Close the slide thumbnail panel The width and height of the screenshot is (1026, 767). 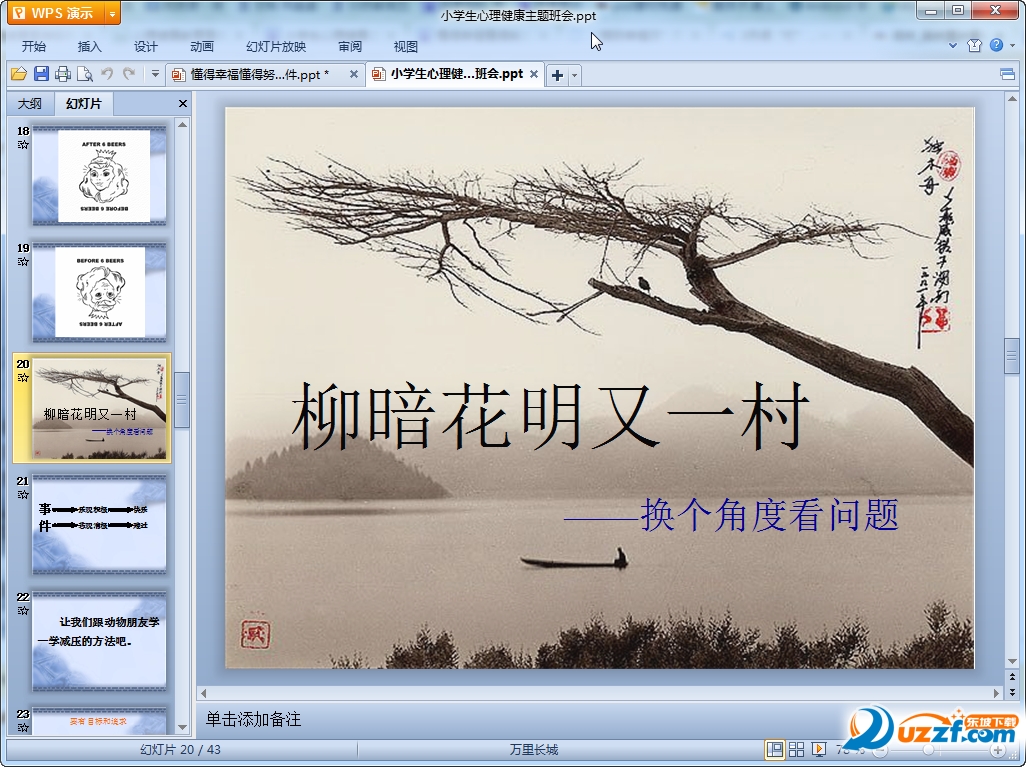click(183, 103)
